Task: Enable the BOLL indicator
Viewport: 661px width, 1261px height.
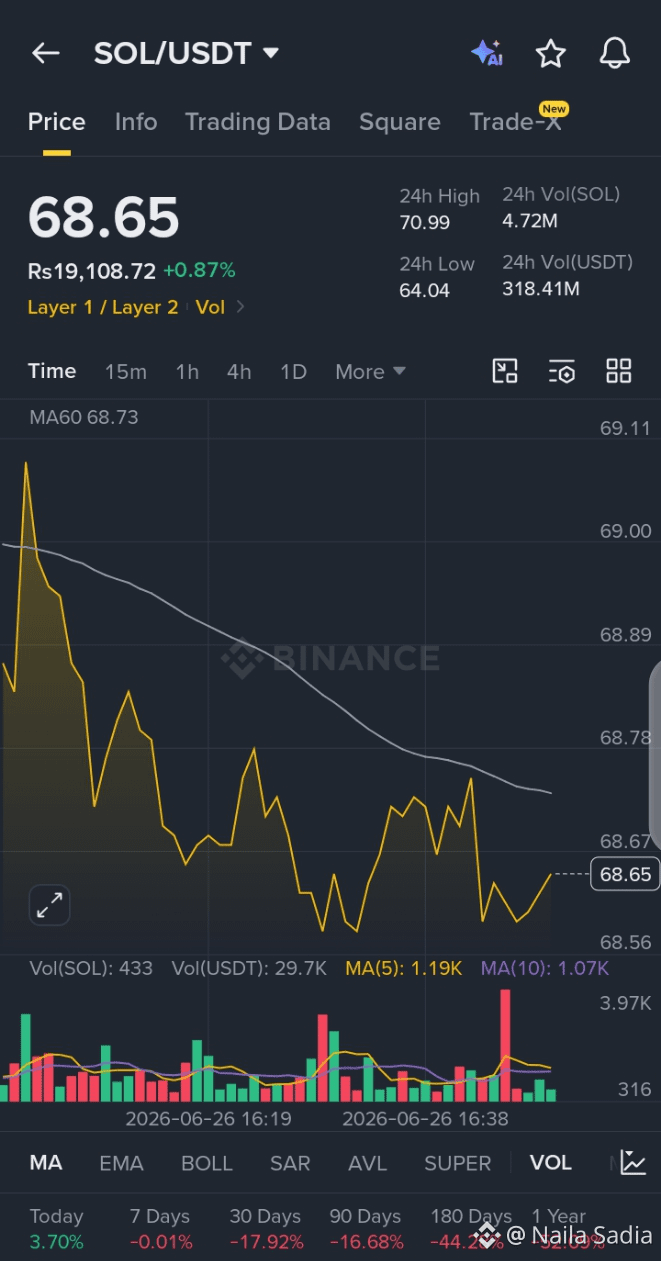Action: tap(207, 1163)
